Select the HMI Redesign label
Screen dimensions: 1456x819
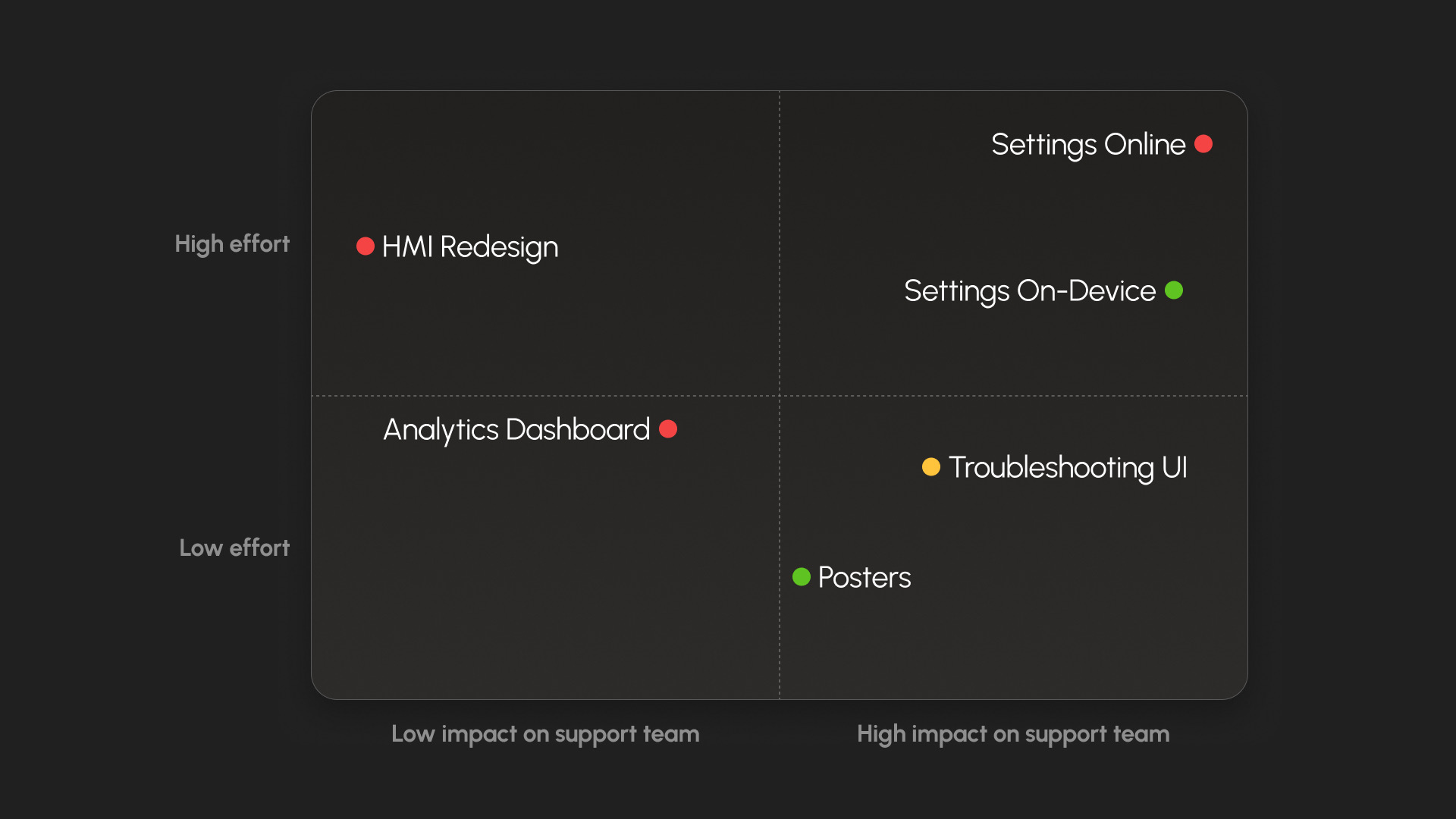[x=470, y=247]
